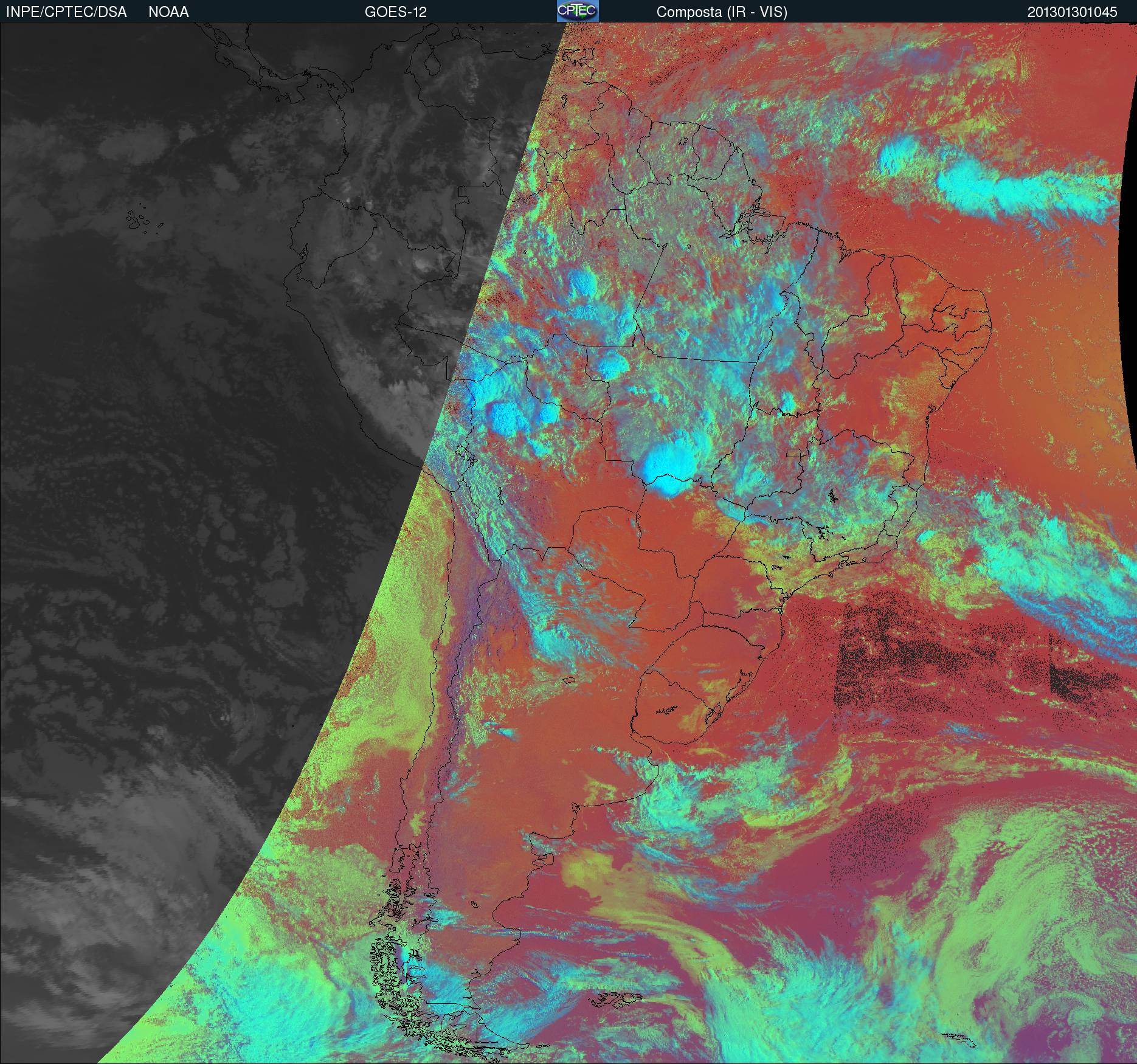Click the GOES-12 satellite label
The width and height of the screenshot is (1137, 1064).
click(x=395, y=12)
